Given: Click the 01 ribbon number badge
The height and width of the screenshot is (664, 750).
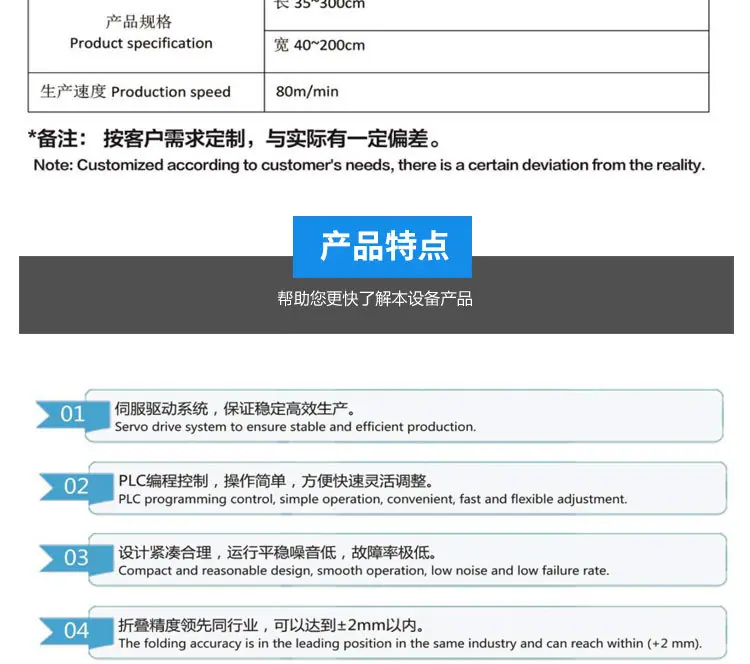Looking at the screenshot, I should 73,414.
